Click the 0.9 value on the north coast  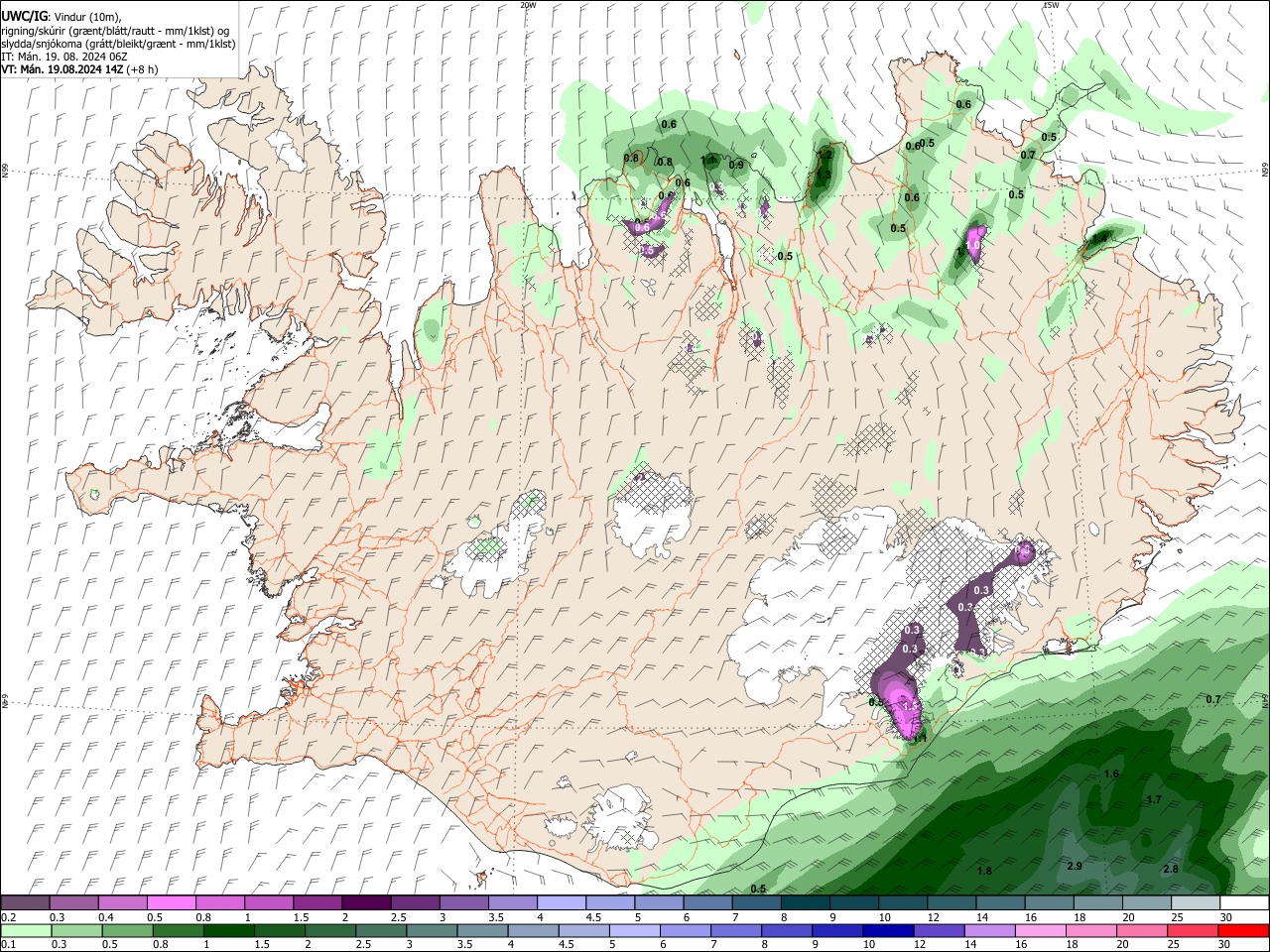(736, 165)
